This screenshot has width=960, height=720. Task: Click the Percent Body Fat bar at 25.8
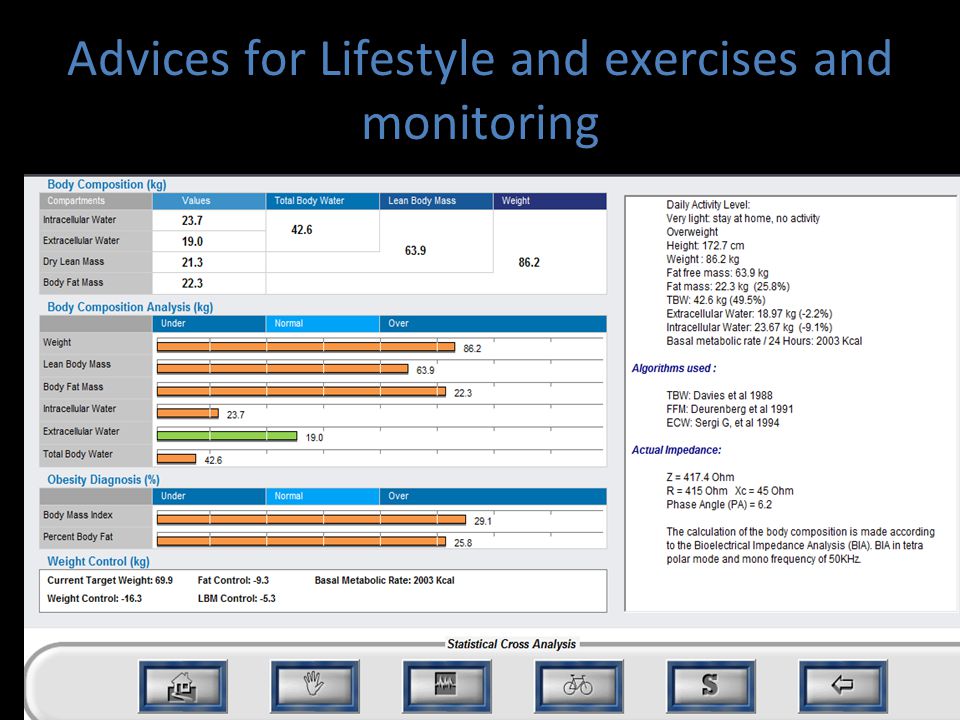[x=301, y=541]
